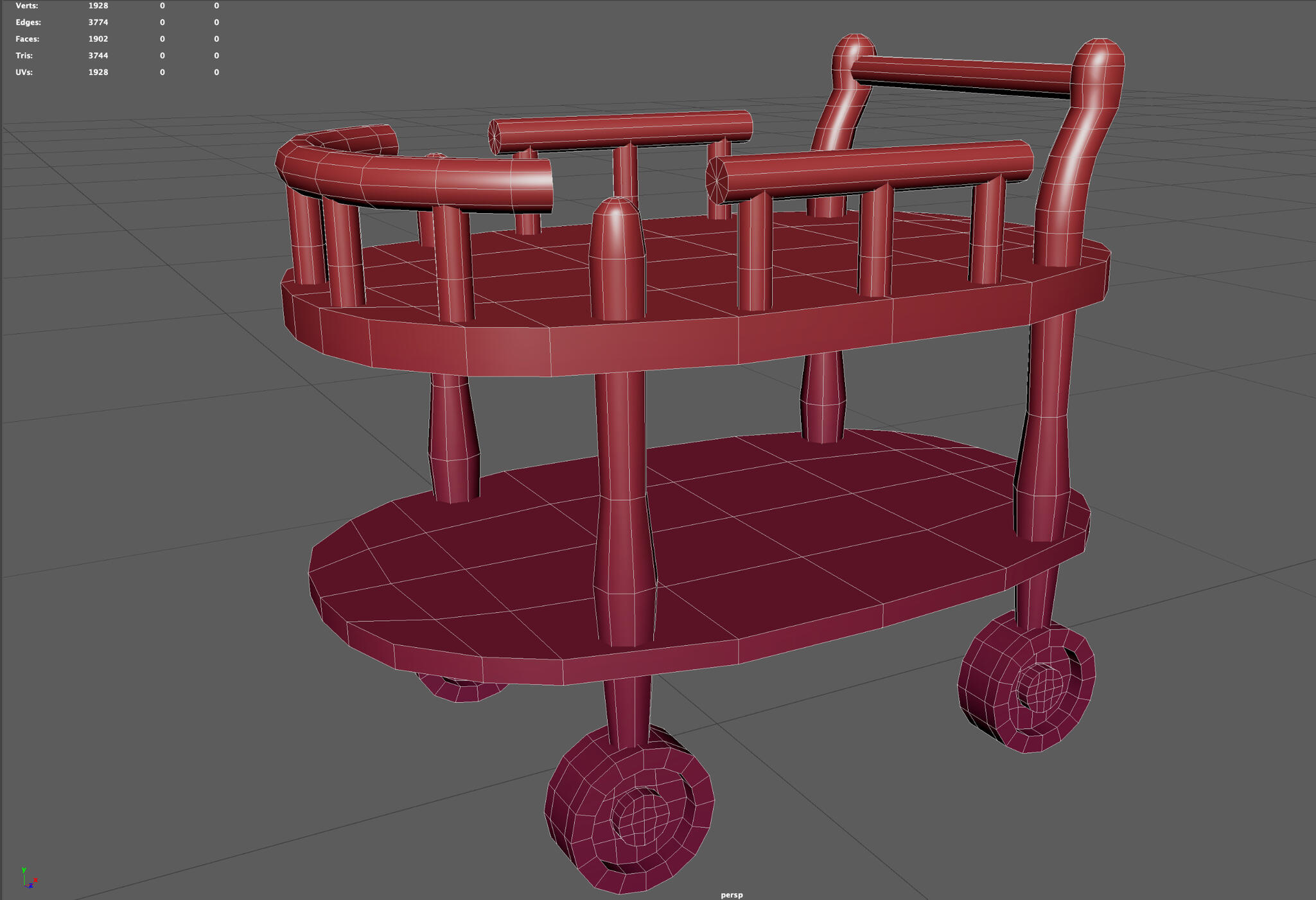This screenshot has height=900, width=1316.
Task: Click the persp camera label
Action: tap(732, 894)
